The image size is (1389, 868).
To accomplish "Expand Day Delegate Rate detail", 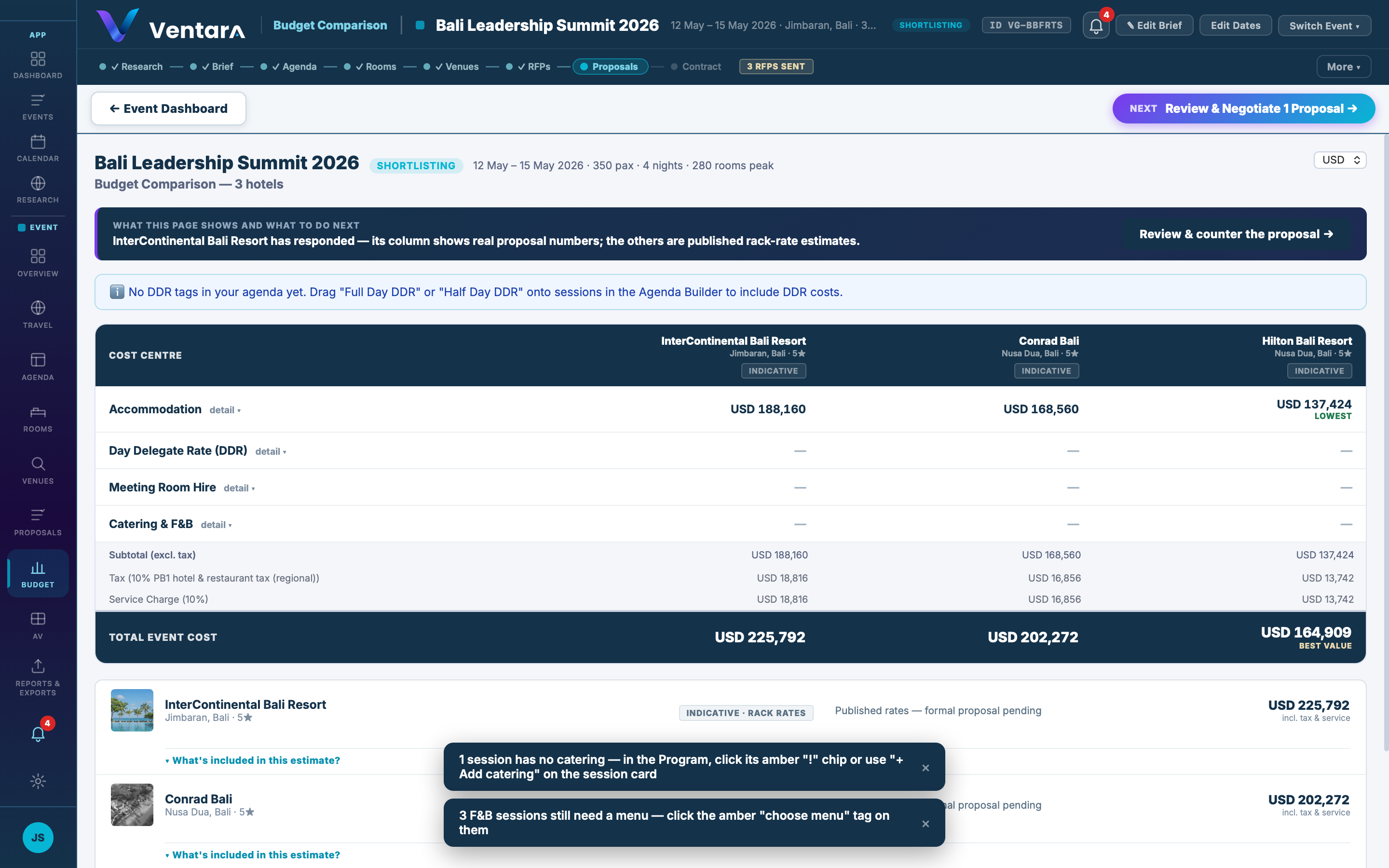I will 271,451.
